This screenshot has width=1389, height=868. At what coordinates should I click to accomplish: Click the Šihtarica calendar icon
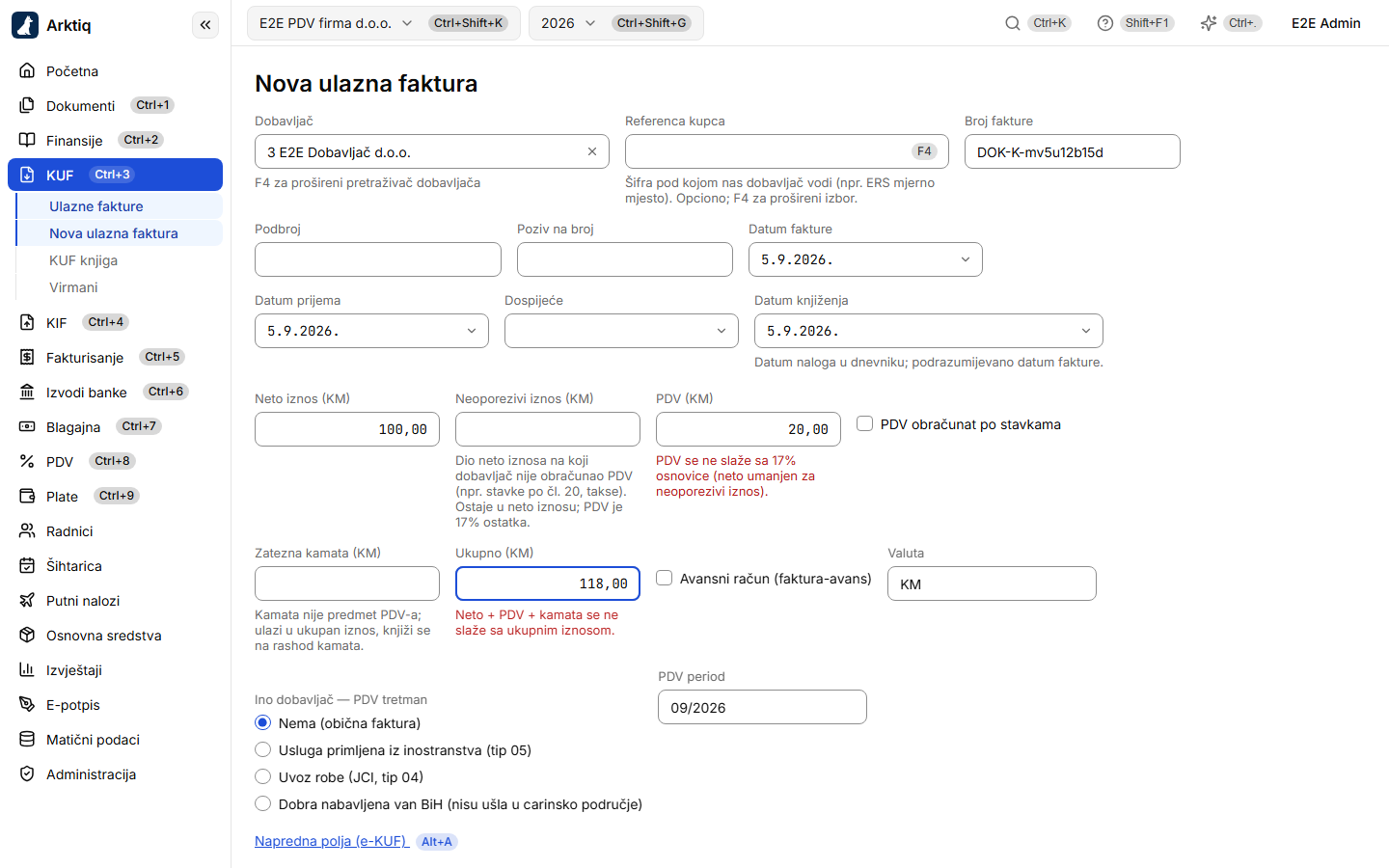click(27, 565)
